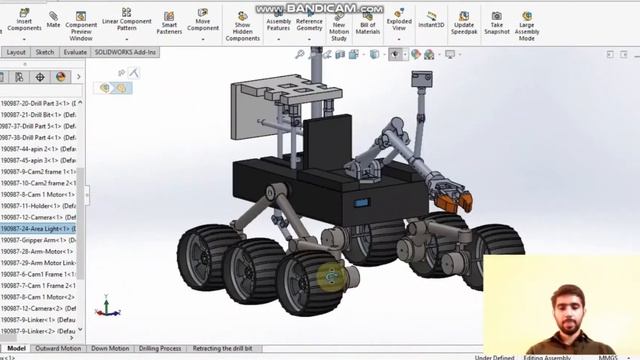Select the Mate tool
The image size is (640, 360).
[x=53, y=19]
